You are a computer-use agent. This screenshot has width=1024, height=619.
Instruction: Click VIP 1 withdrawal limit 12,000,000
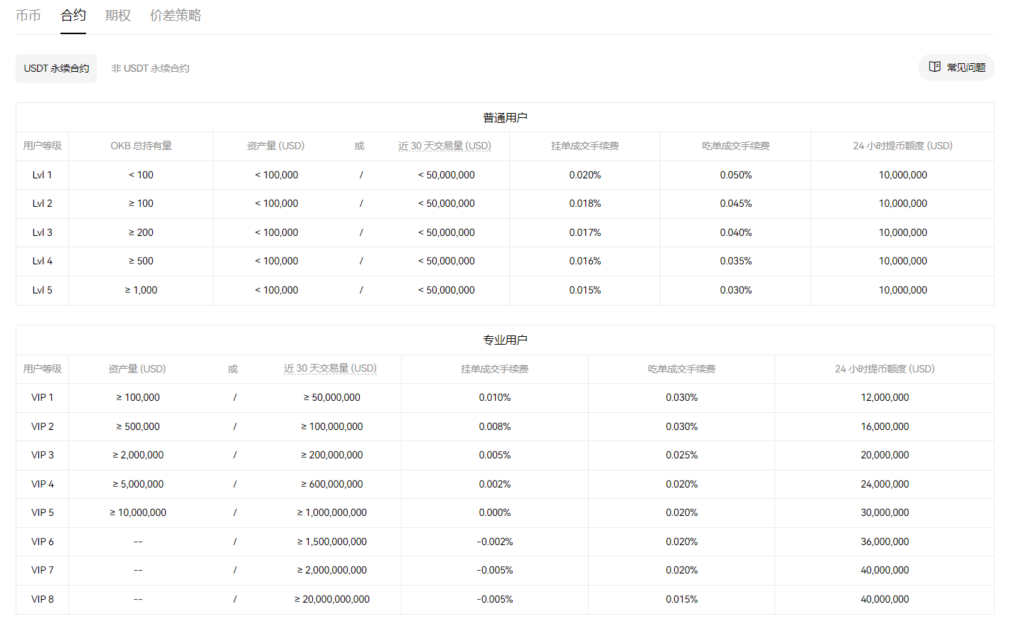click(885, 398)
